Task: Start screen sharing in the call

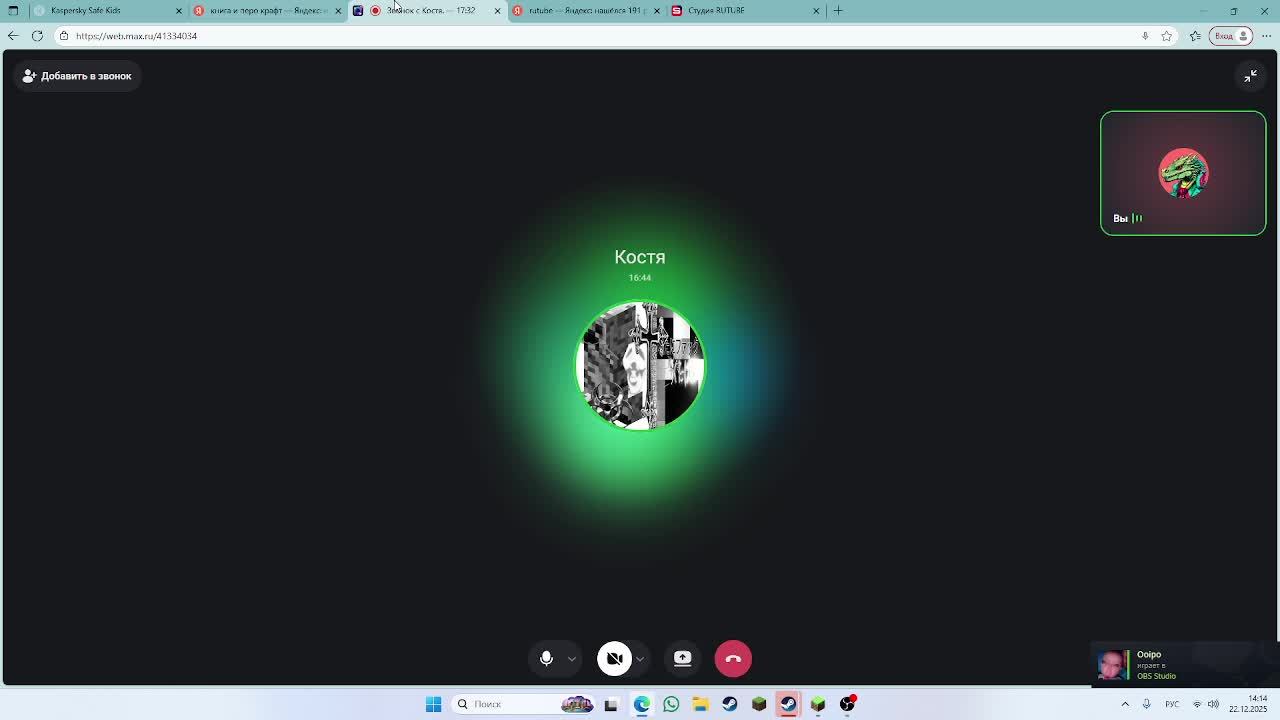Action: 682,658
